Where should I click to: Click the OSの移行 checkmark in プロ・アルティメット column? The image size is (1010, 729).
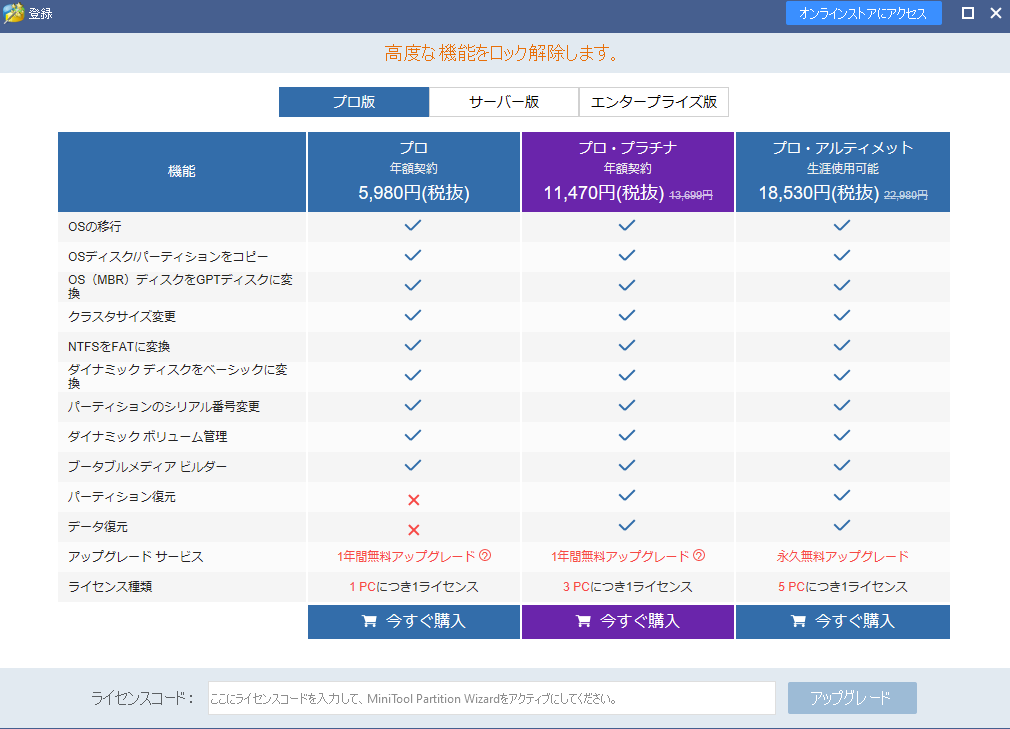pyautogui.click(x=842, y=225)
